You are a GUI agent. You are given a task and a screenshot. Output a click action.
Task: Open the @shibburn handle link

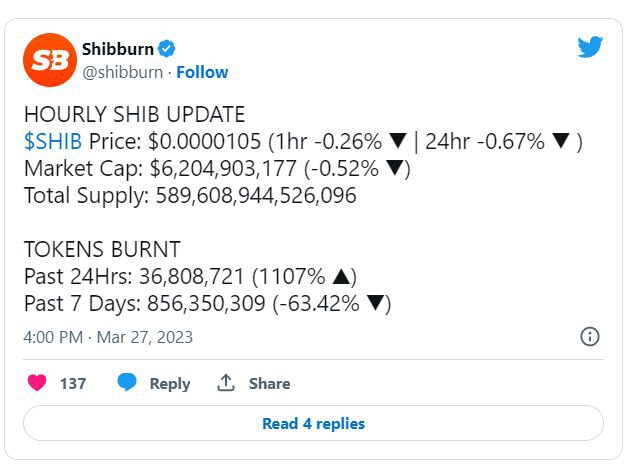pos(123,72)
